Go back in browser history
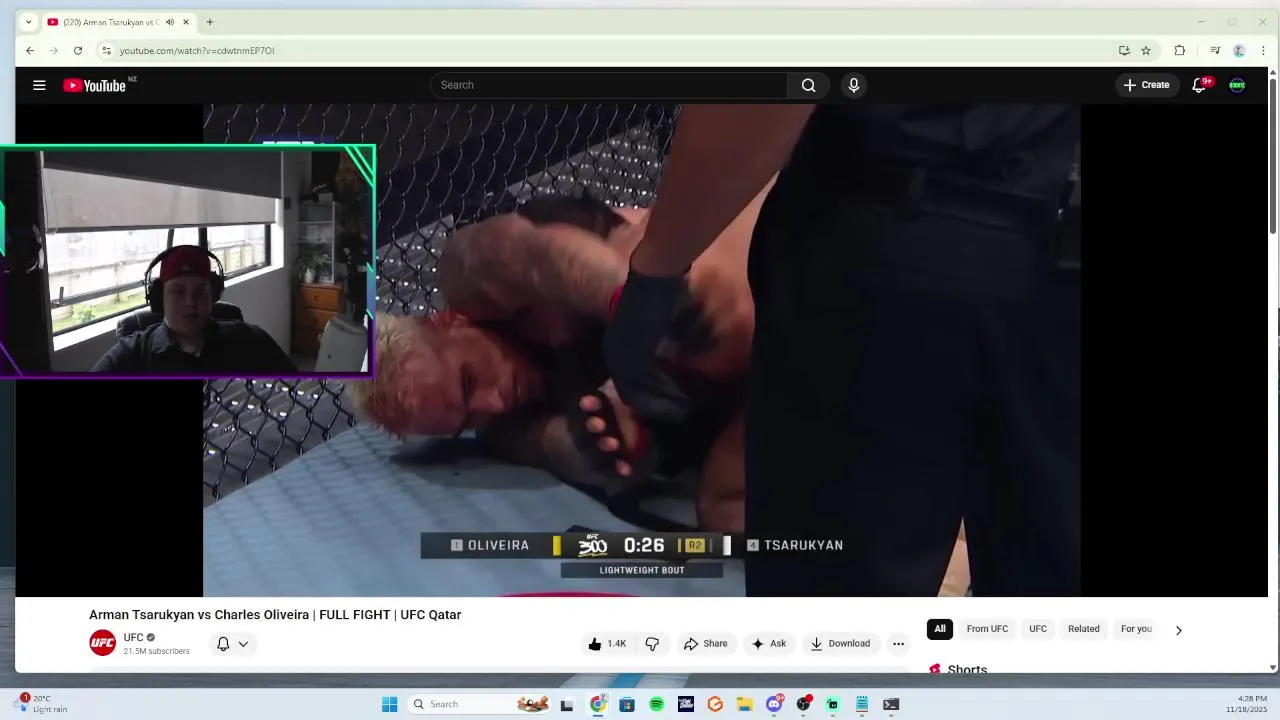Viewport: 1280px width, 720px height. [30, 50]
